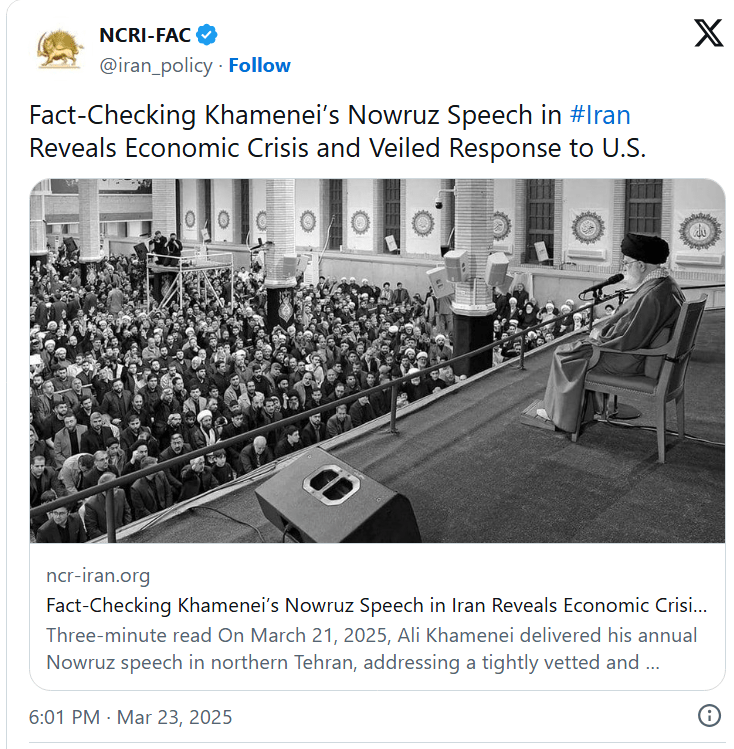Open the NCRI-FAC profile name

(x=144, y=36)
